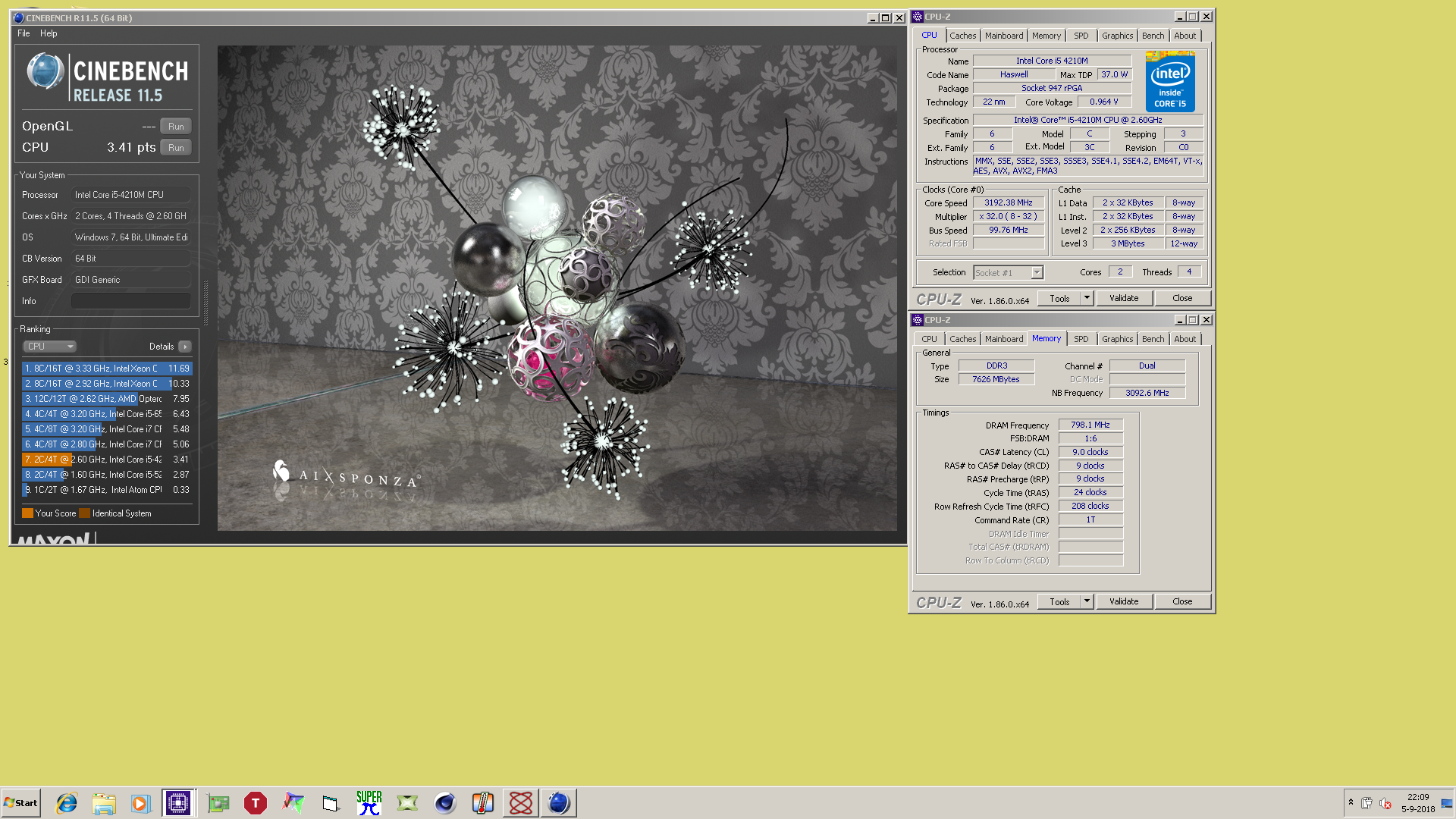Open the muted volume tray icon
This screenshot has height=819, width=1456.
tap(1385, 803)
